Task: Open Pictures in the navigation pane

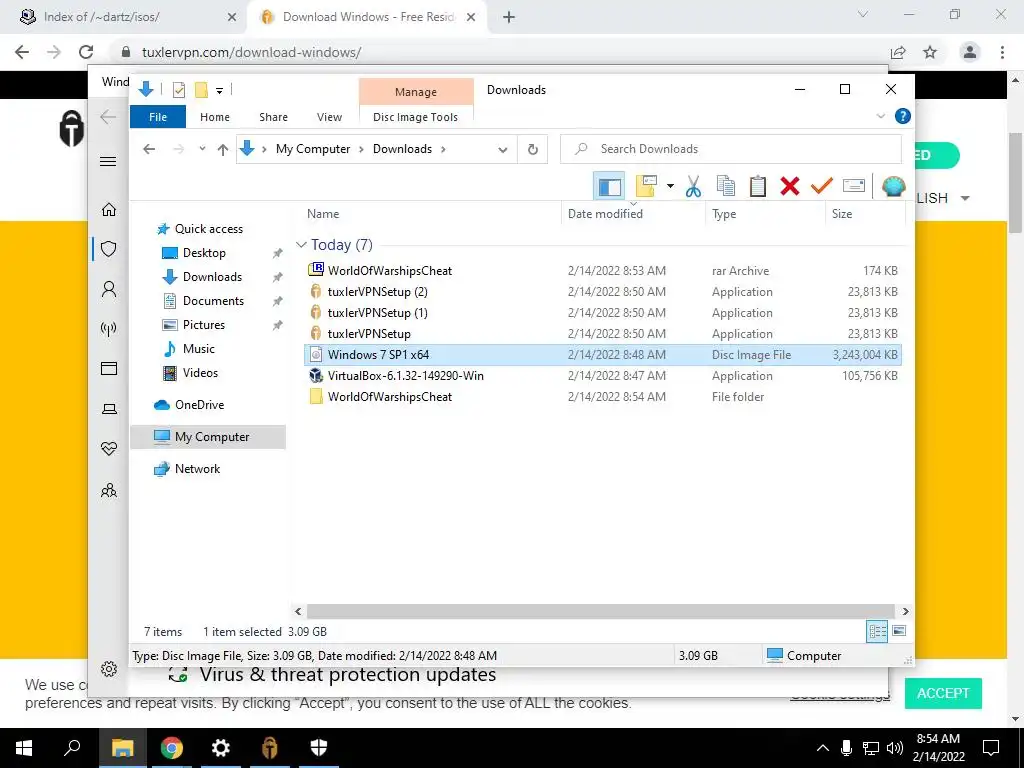Action: click(203, 325)
